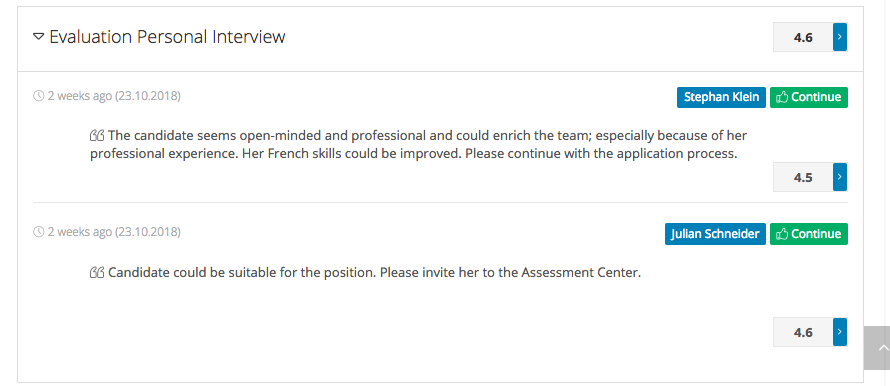Expand the overall 4.6 score arrow at top
The height and width of the screenshot is (386, 890).
pos(839,37)
